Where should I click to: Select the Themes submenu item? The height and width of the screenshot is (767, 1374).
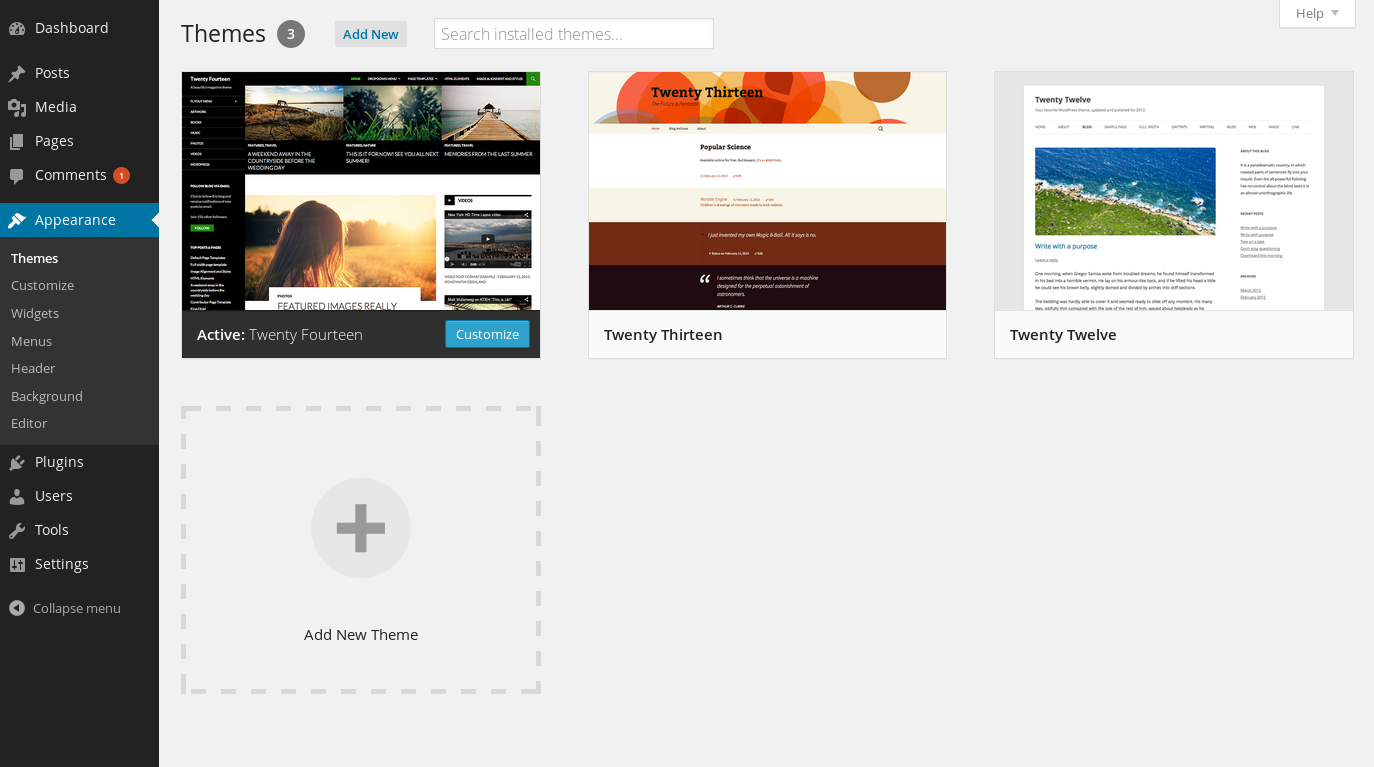tap(35, 258)
